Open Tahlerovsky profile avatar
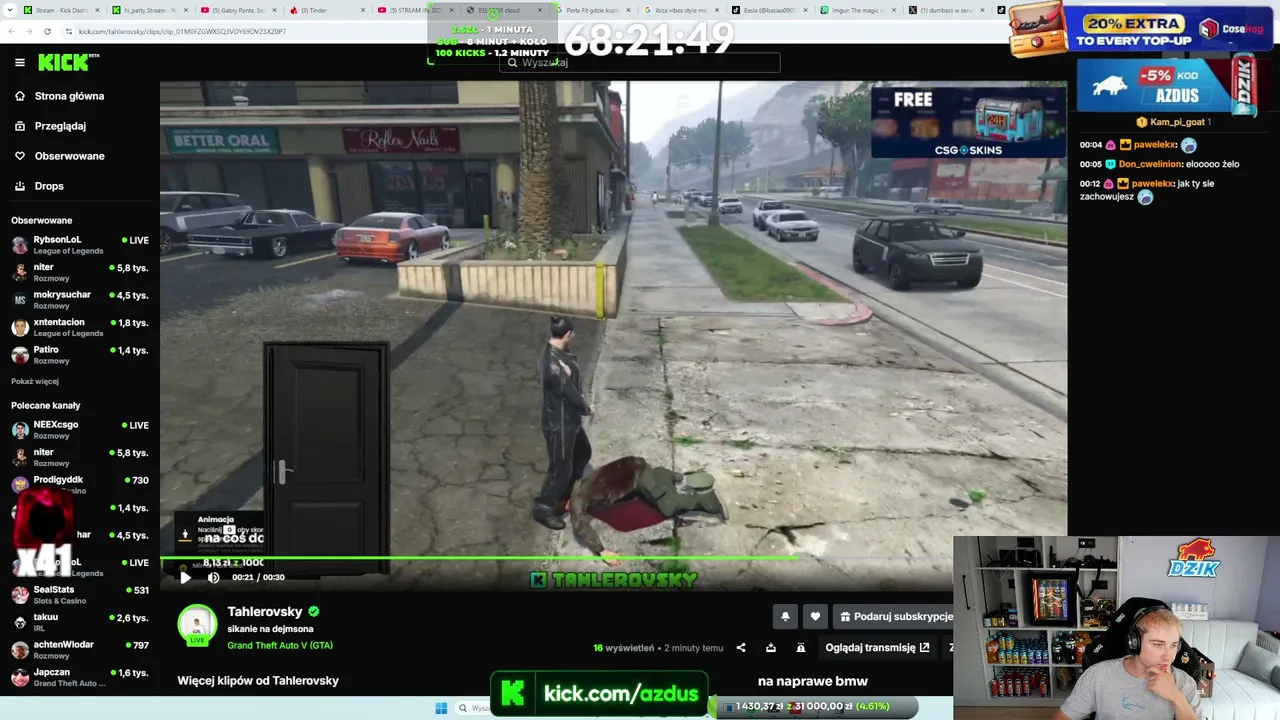 (197, 625)
